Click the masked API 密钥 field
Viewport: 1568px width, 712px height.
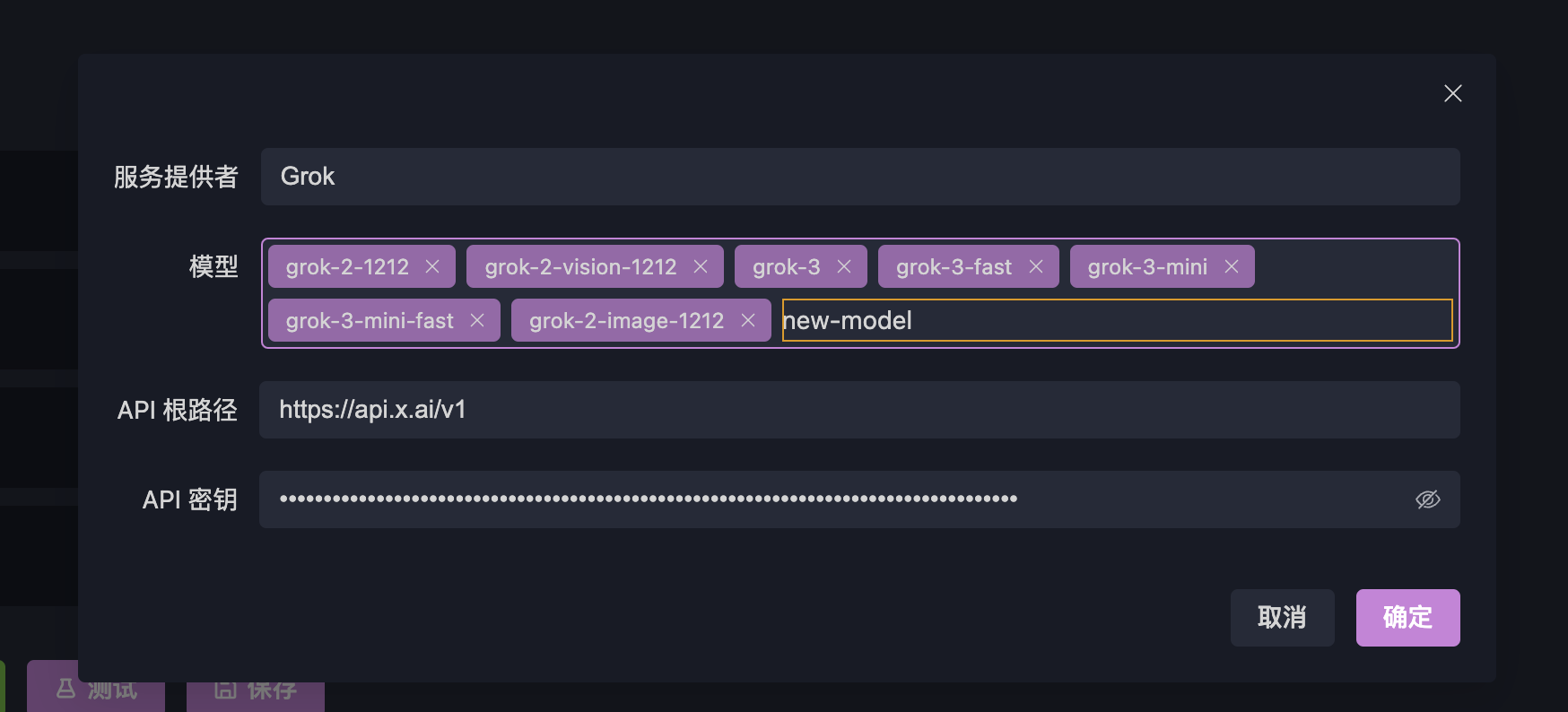(x=834, y=499)
